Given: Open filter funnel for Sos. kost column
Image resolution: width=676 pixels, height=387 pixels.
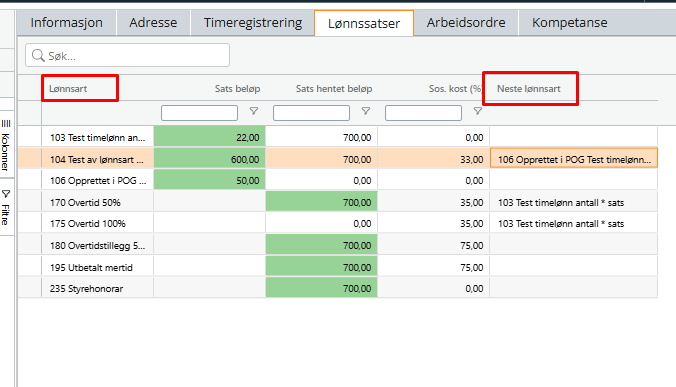Looking at the screenshot, I should (478, 111).
